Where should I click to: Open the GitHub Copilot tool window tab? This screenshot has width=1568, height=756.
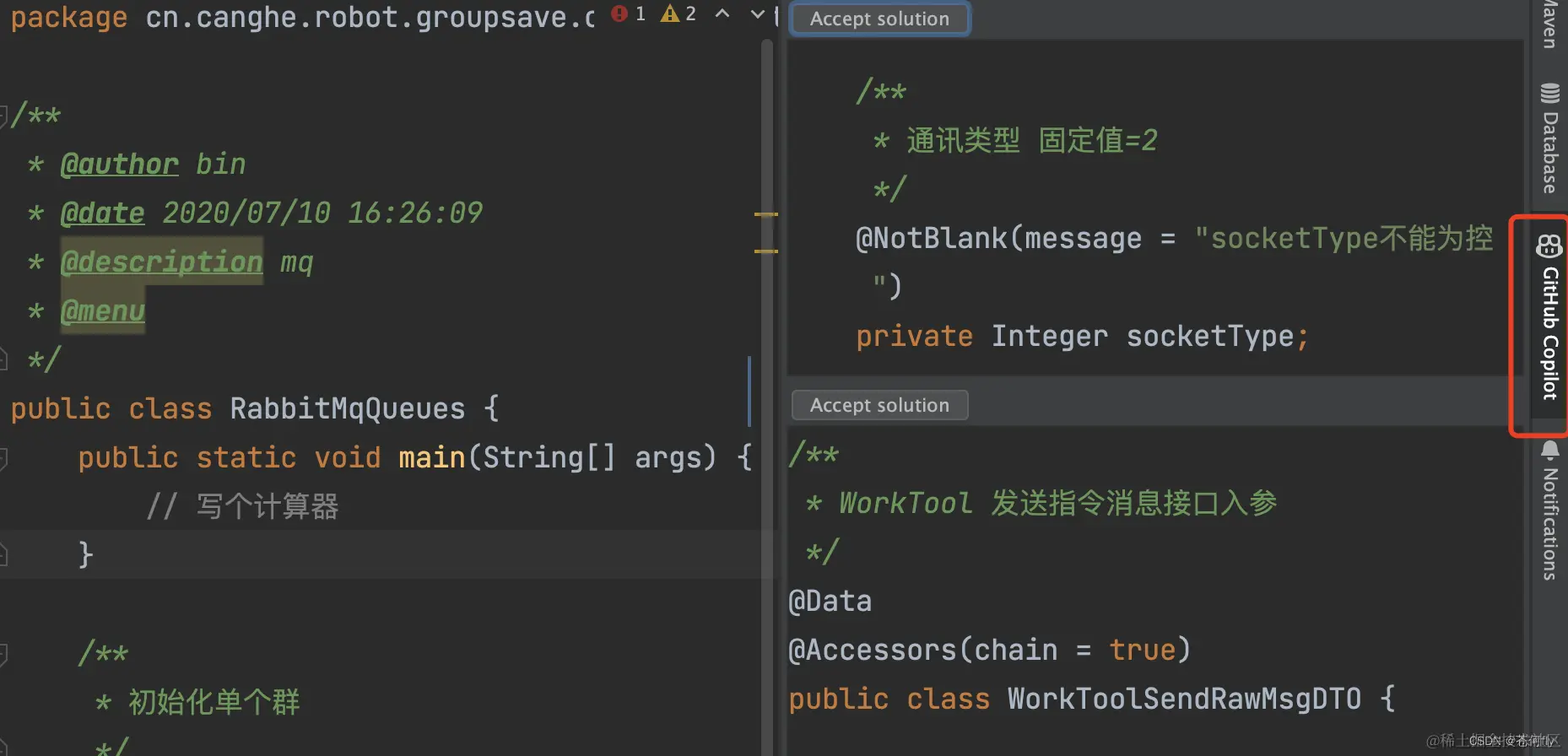pos(1549,317)
